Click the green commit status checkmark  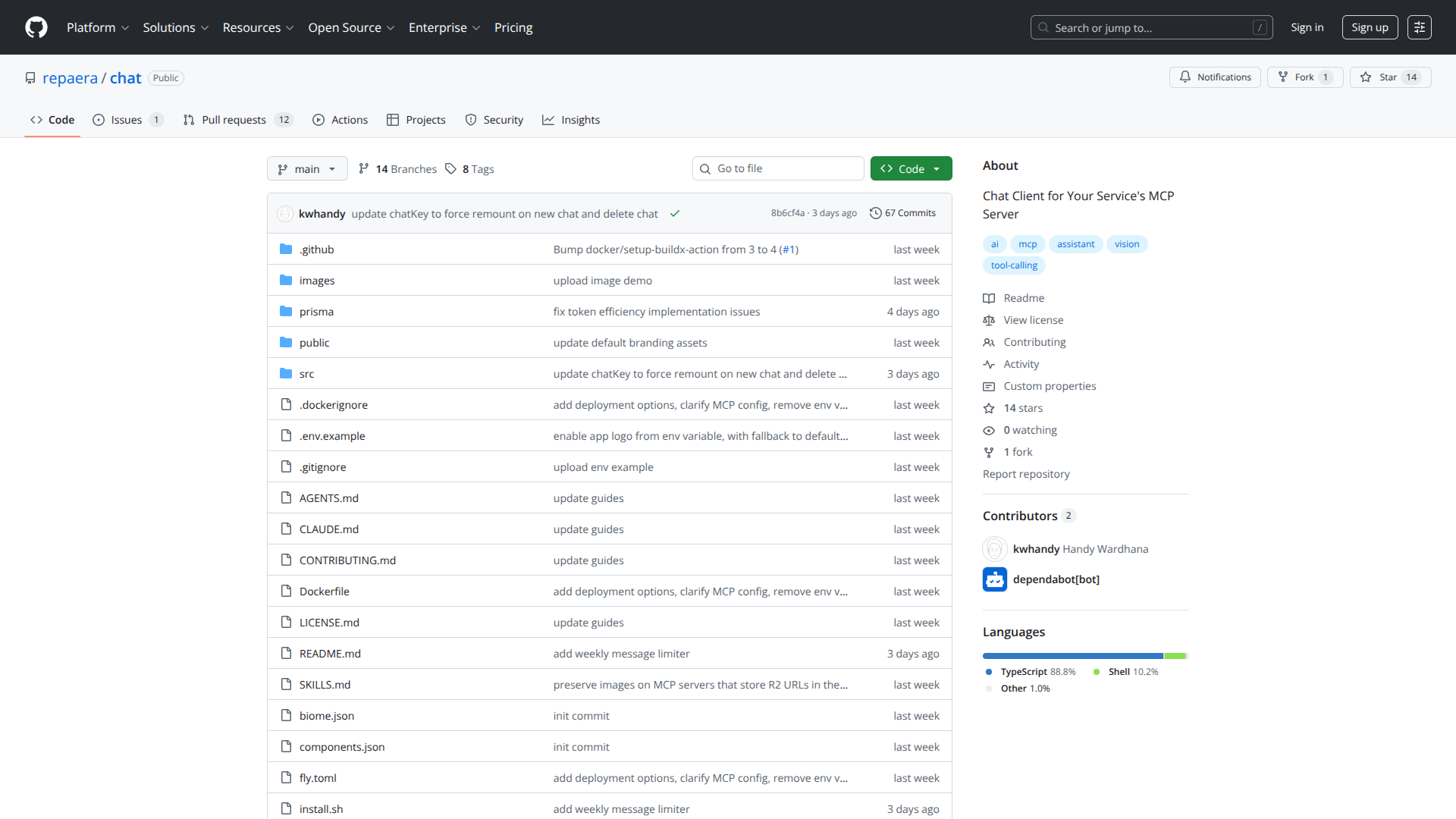click(674, 214)
